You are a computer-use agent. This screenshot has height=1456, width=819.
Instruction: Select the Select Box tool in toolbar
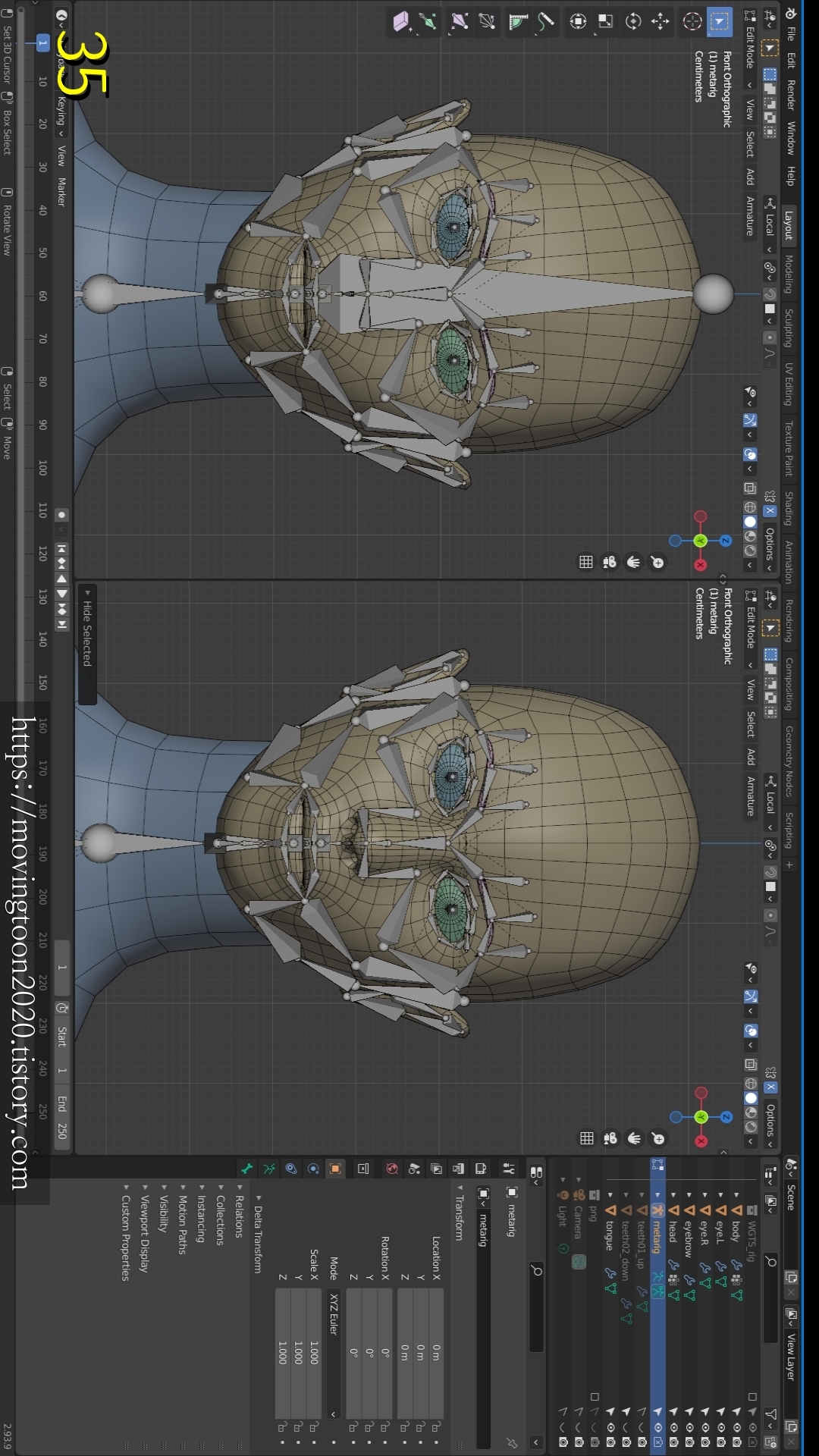coord(719,21)
